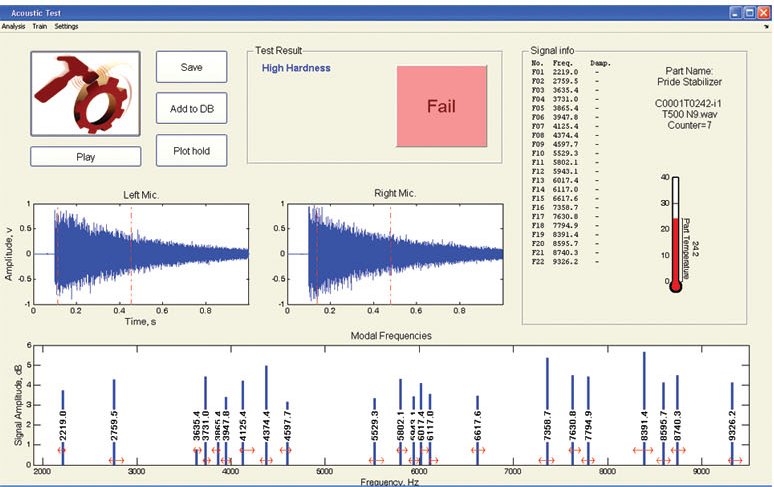The height and width of the screenshot is (487, 774).
Task: Select row F17 7630.8 in Signal info
Action: coord(566,216)
